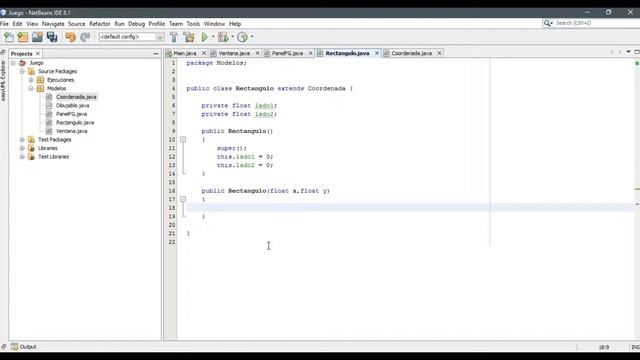Open the Debug menu

coord(136,24)
